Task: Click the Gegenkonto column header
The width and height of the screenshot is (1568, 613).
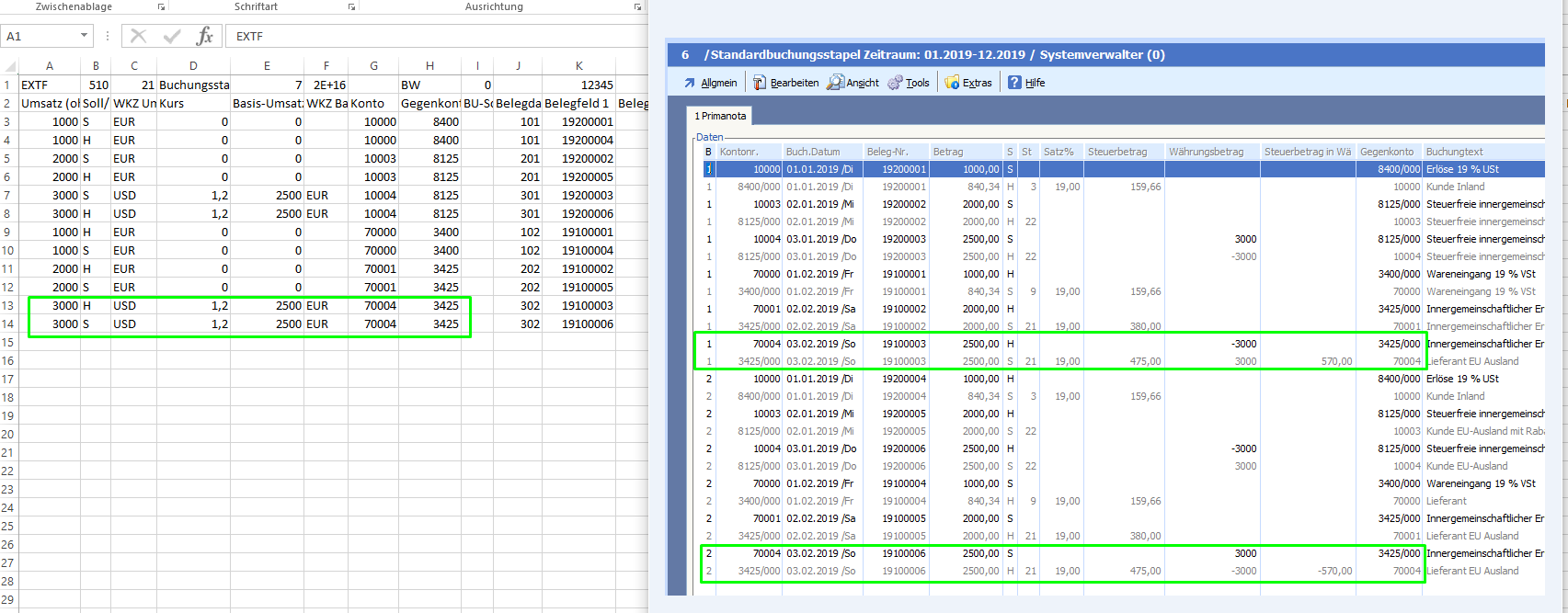Action: click(1389, 152)
